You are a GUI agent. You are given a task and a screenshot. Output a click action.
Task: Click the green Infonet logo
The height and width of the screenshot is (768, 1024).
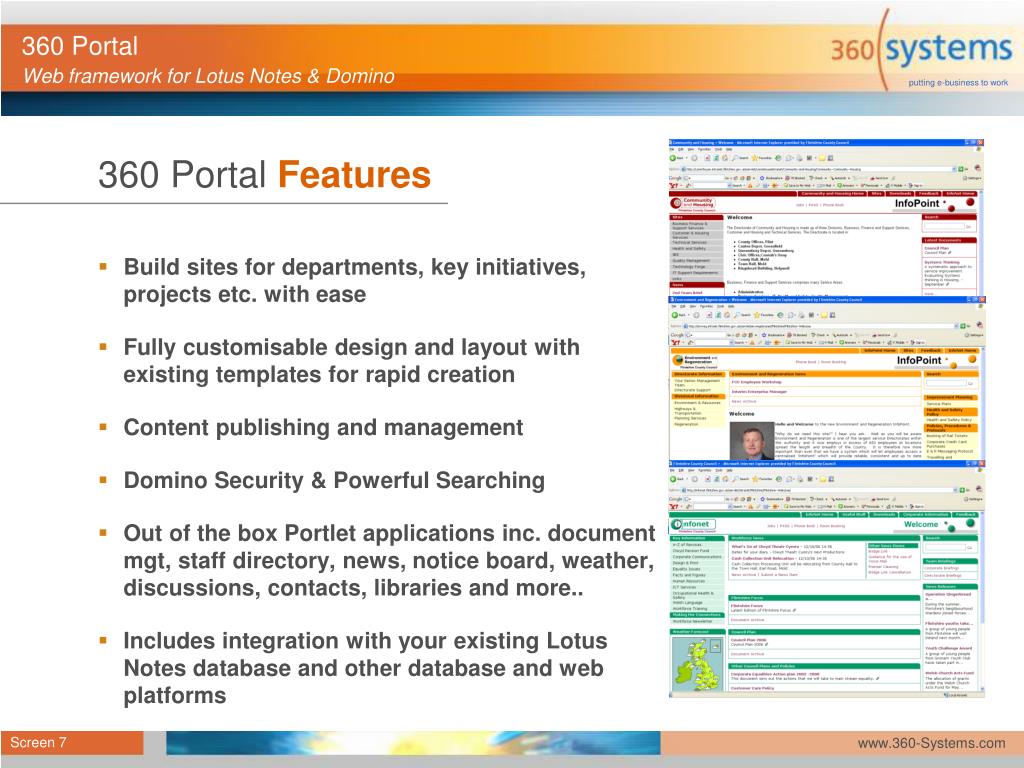(x=693, y=524)
